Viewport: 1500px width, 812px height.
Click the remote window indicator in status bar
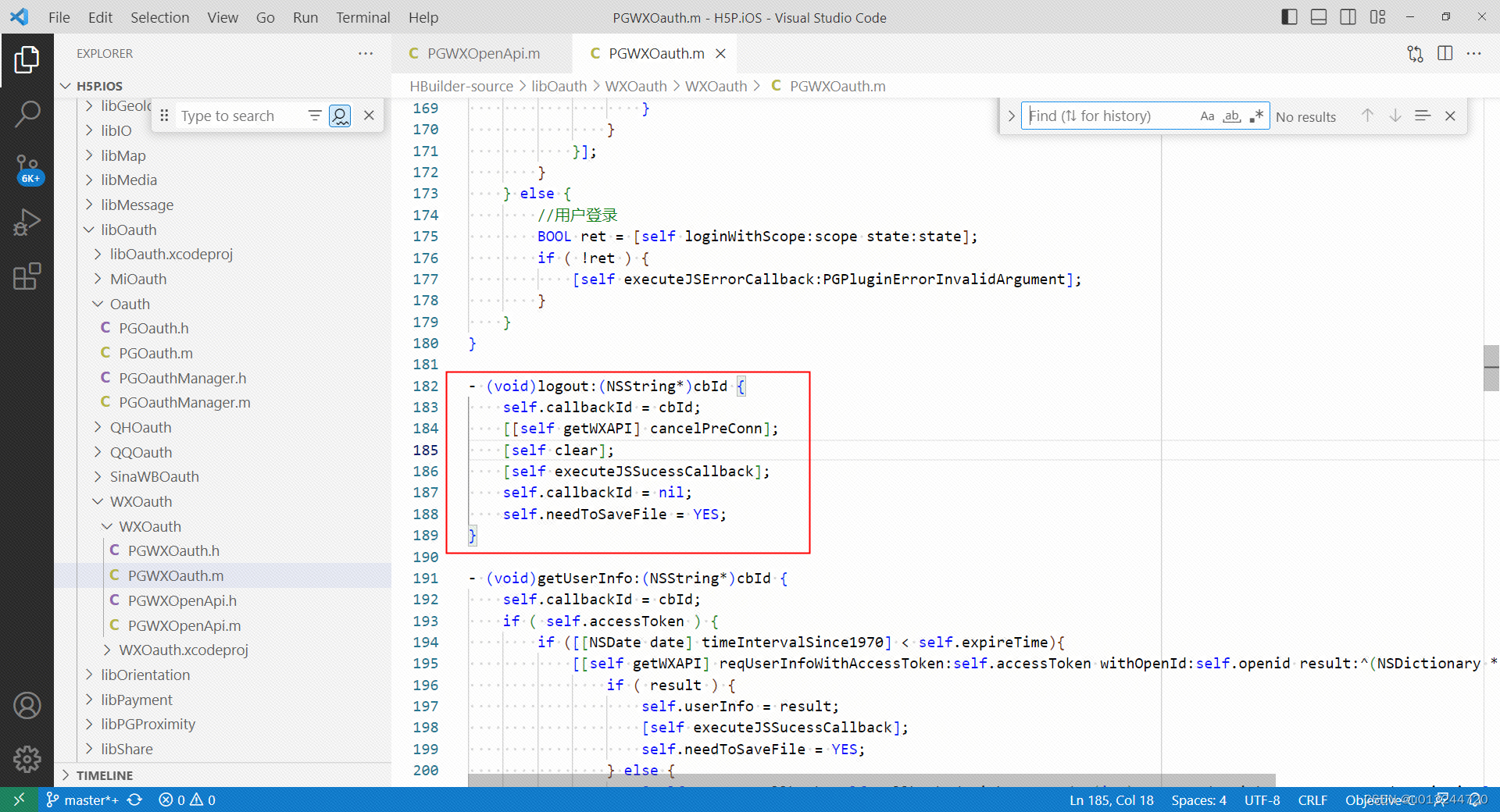(19, 800)
